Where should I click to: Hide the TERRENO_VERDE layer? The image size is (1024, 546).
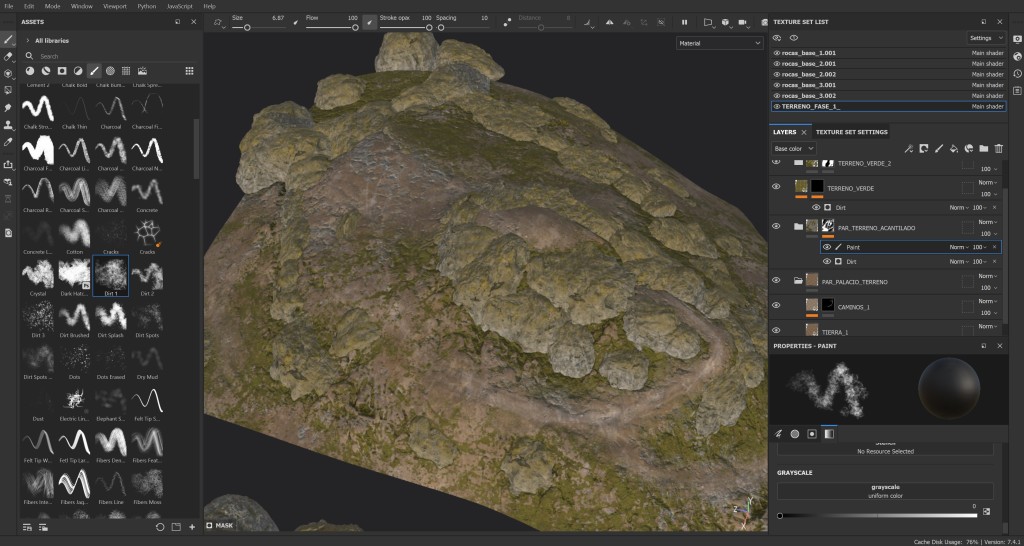pyautogui.click(x=776, y=186)
